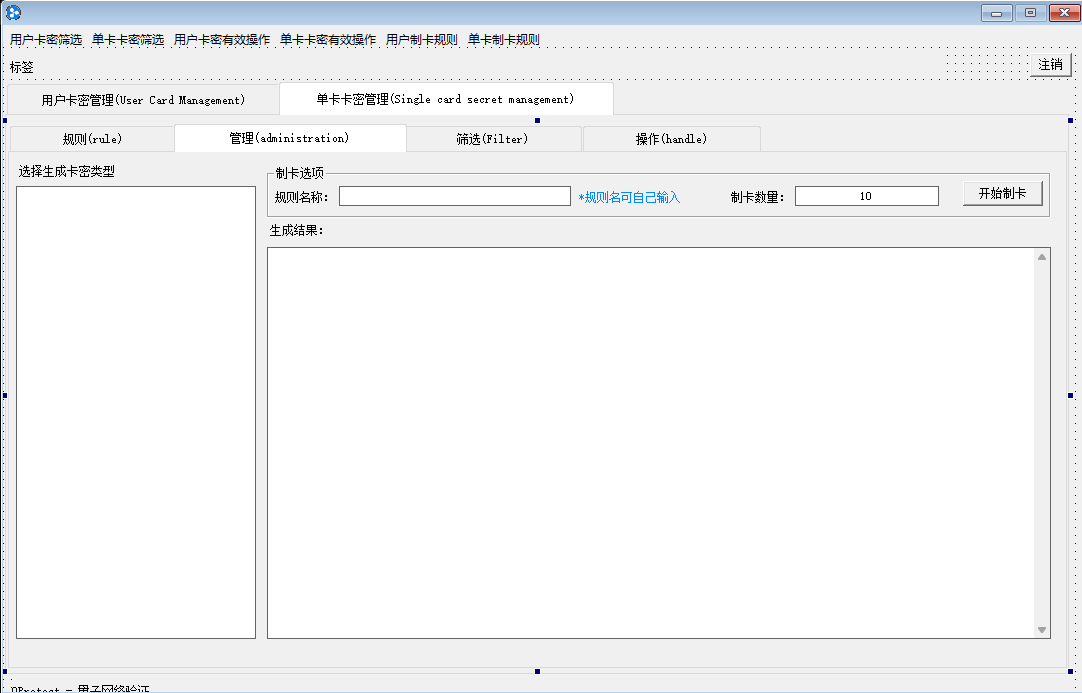Click the 规则名称 text input field
The width and height of the screenshot is (1082, 693).
(454, 196)
